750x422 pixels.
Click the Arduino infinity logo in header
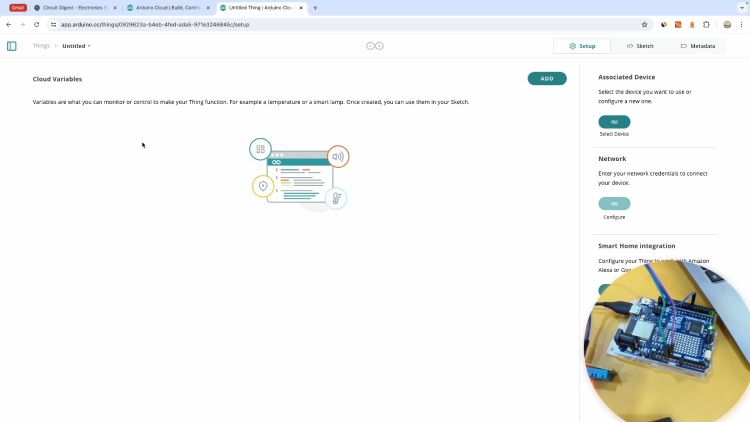pos(375,46)
